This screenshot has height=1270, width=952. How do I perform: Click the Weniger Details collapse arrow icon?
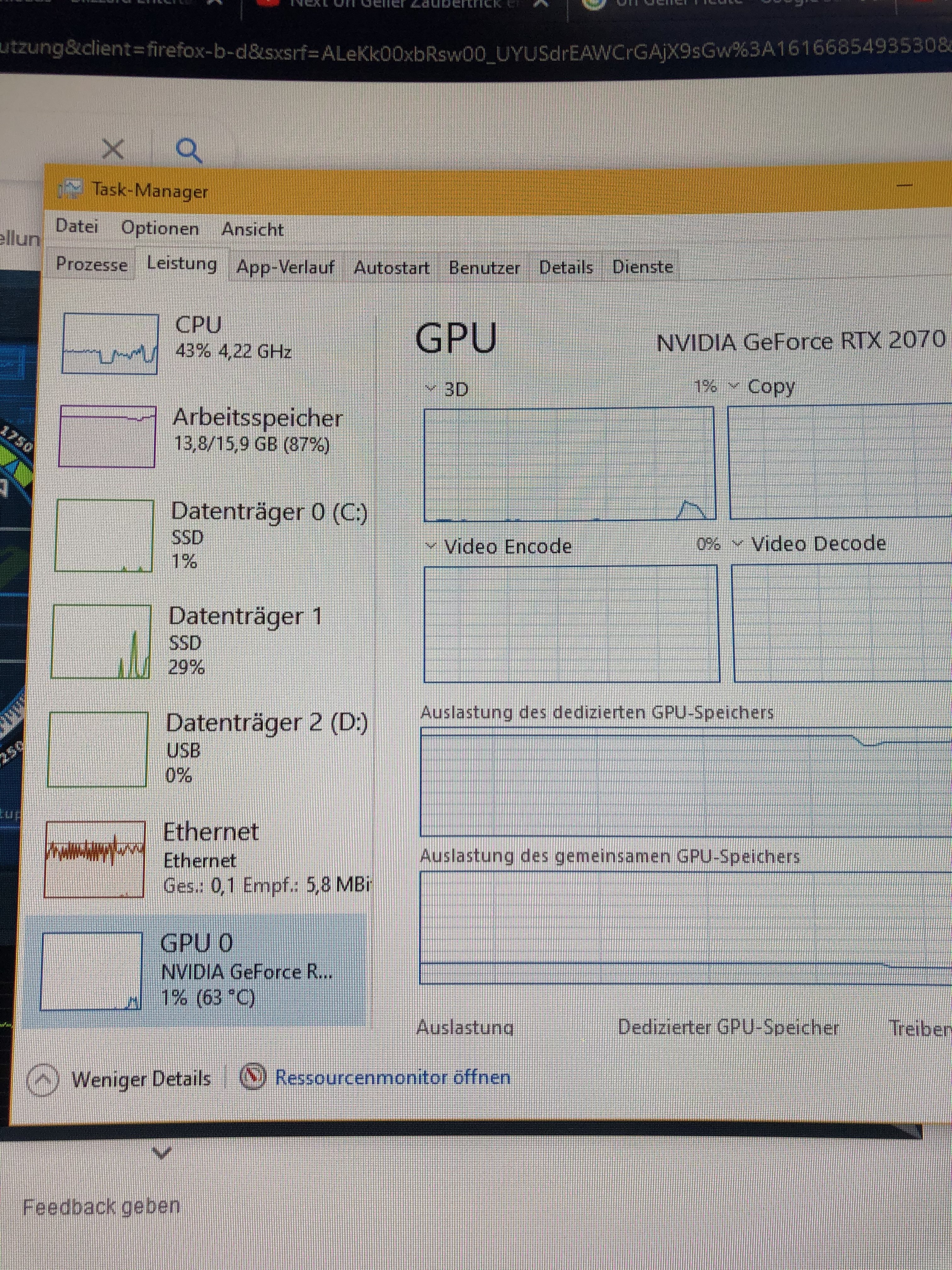(x=42, y=1079)
